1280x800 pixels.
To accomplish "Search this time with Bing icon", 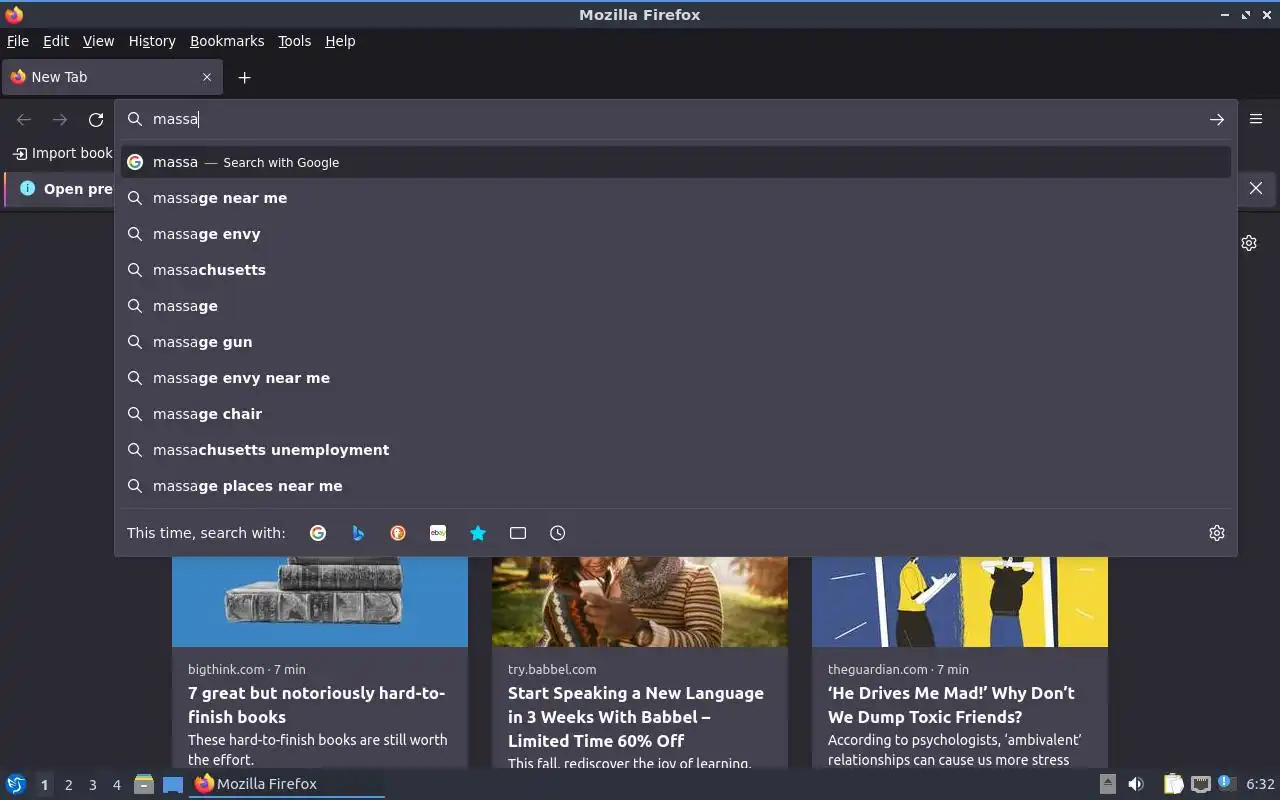I will click(358, 533).
